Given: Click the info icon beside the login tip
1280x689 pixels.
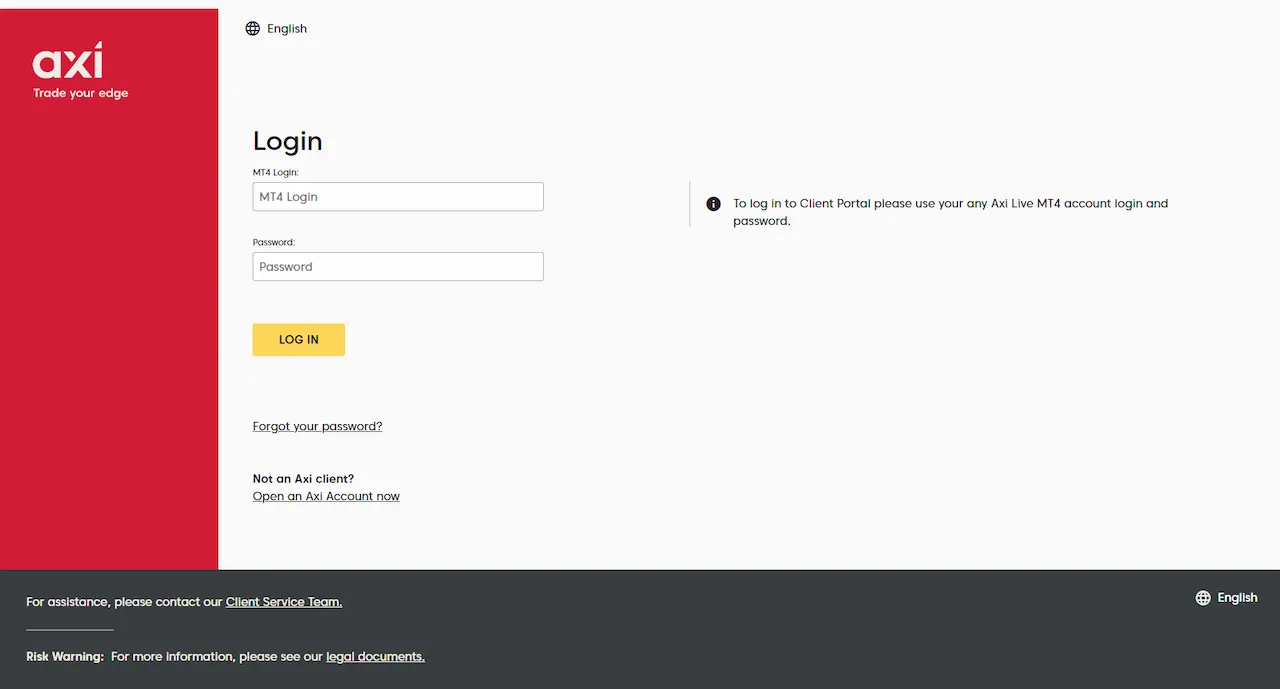Looking at the screenshot, I should pyautogui.click(x=713, y=203).
